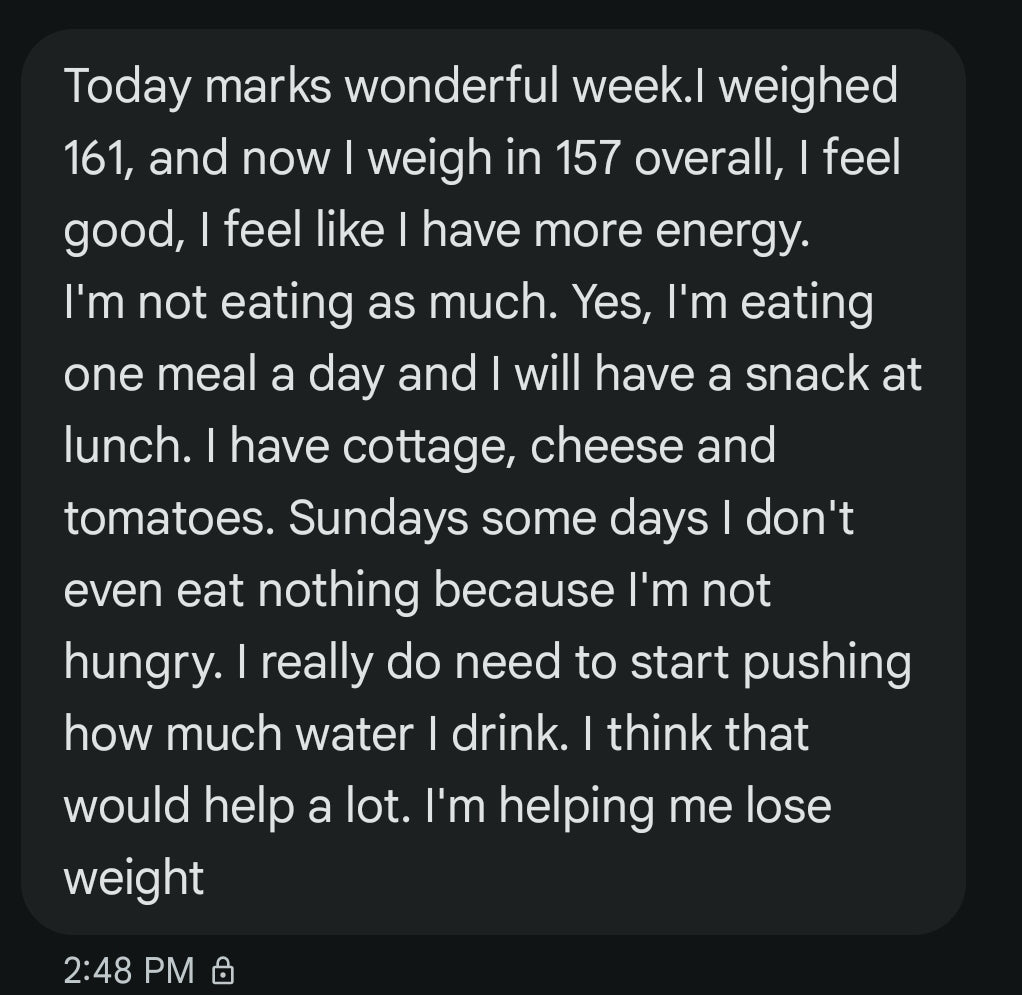This screenshot has height=995, width=1022.
Task: Click the word "Yes" in the message
Action: pos(605,303)
